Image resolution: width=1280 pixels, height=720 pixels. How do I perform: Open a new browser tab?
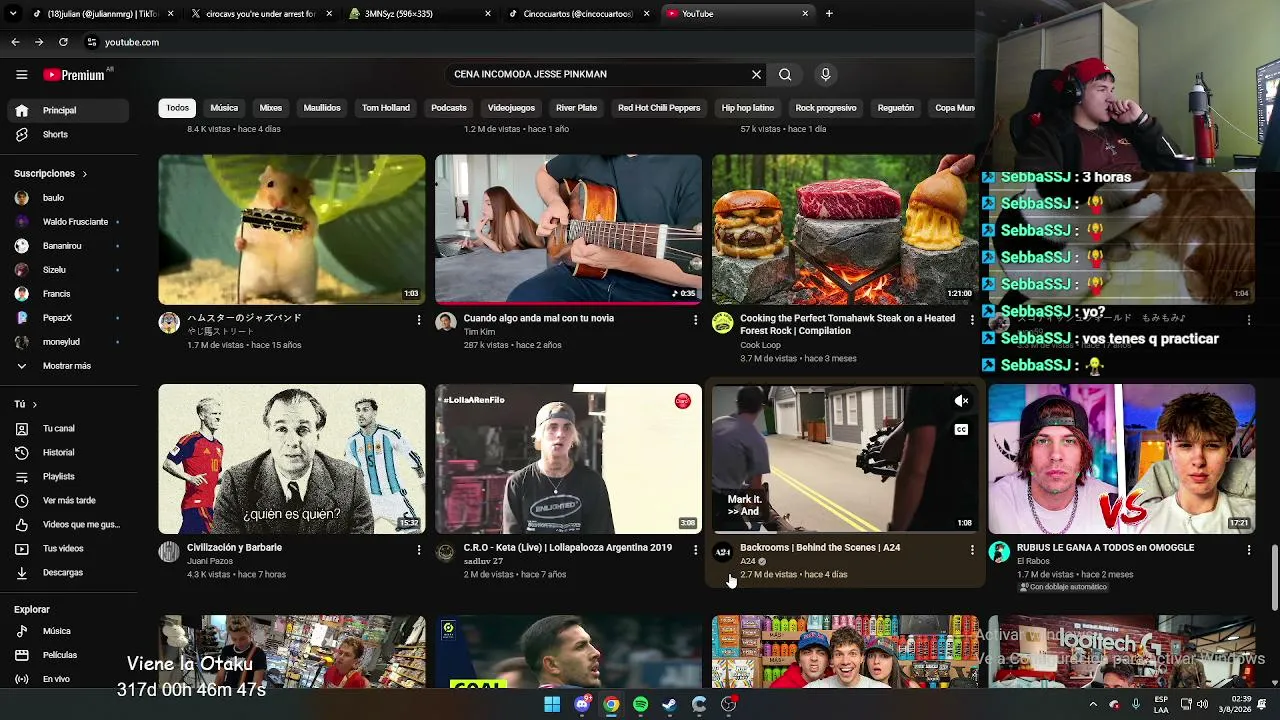[829, 13]
